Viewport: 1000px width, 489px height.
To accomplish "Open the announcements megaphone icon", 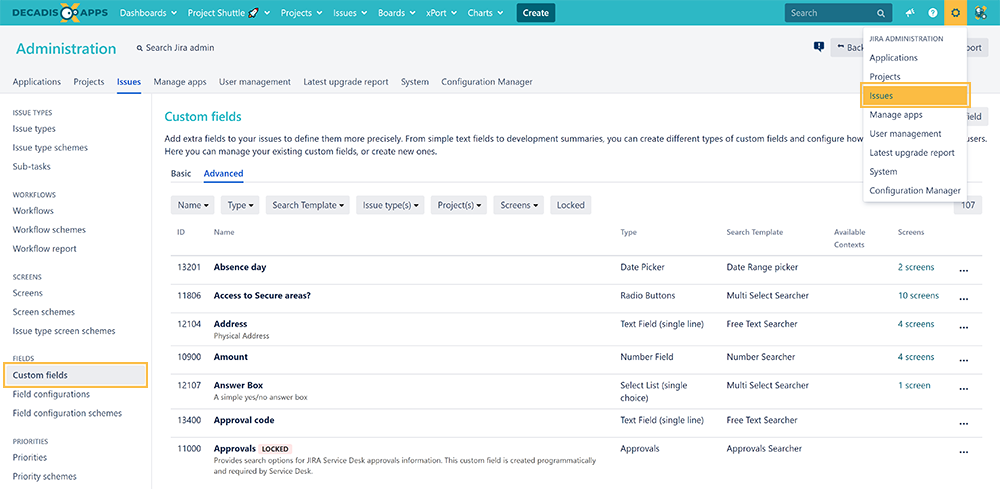I will coord(909,13).
